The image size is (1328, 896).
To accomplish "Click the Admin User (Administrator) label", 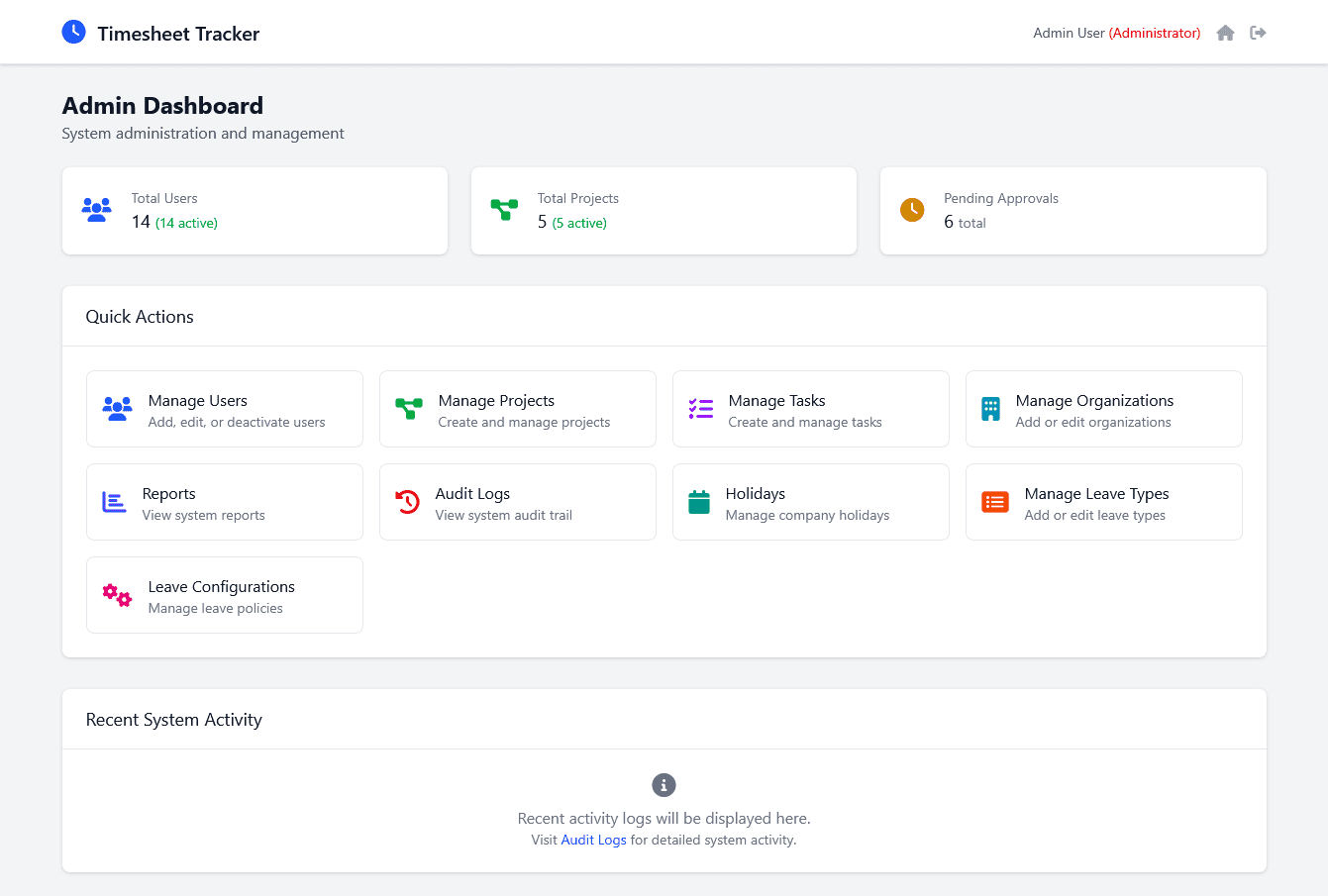I will pos(1116,32).
